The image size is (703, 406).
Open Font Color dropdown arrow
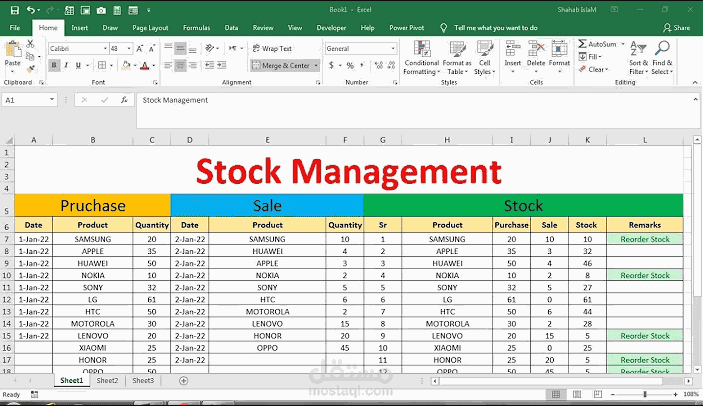[153, 65]
